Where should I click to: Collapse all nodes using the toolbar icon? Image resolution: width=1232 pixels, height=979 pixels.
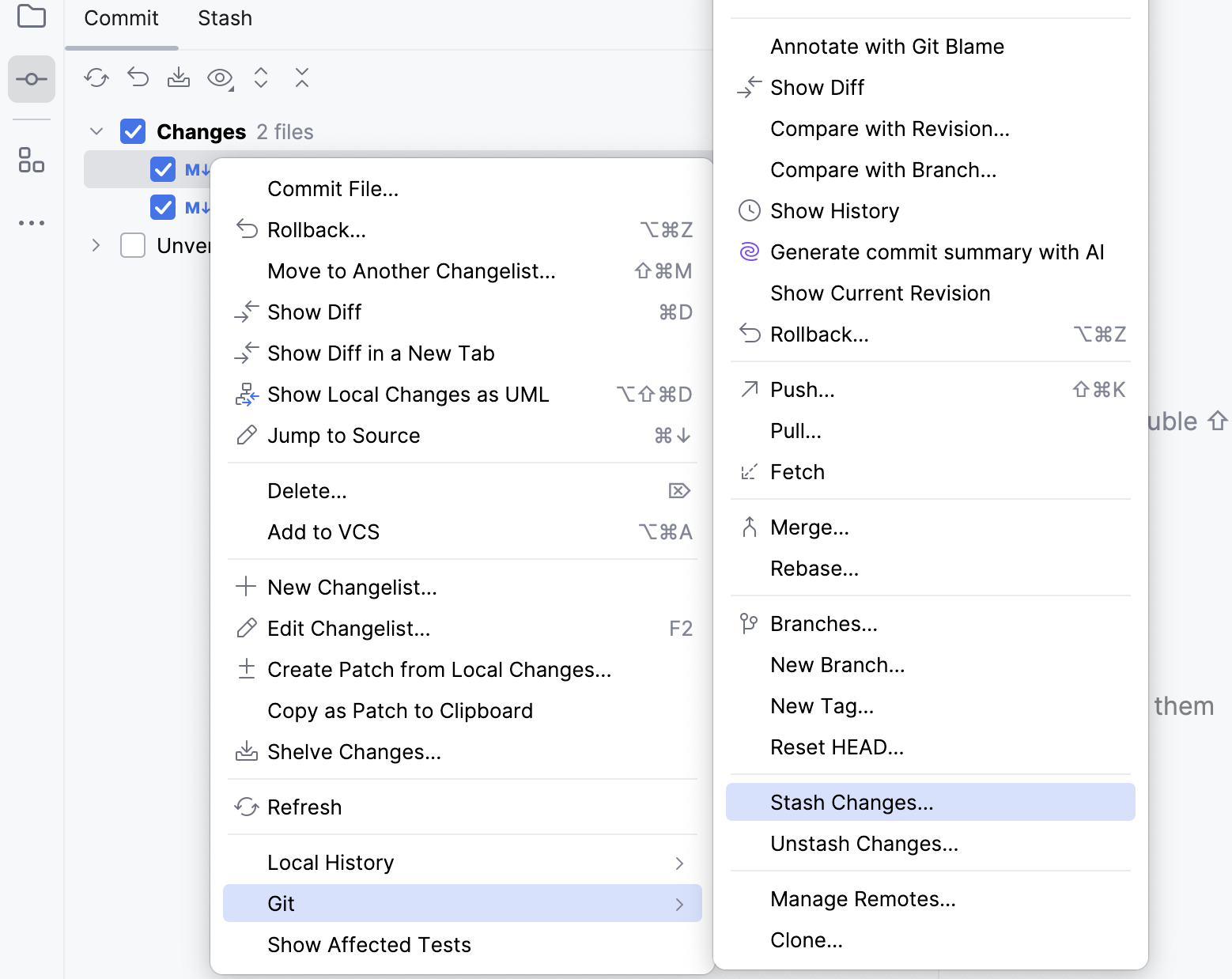[x=301, y=77]
